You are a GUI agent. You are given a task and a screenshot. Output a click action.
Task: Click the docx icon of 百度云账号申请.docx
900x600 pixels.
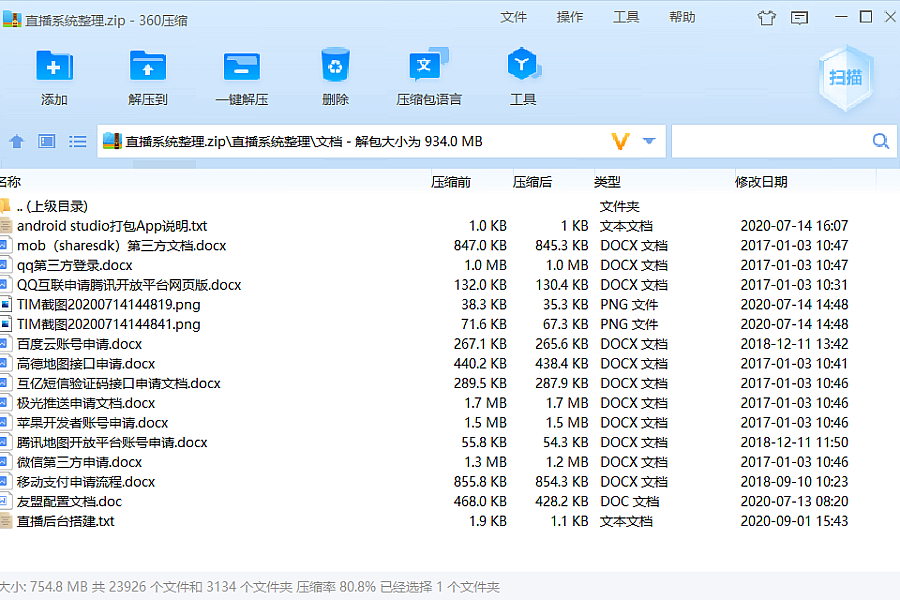point(4,343)
